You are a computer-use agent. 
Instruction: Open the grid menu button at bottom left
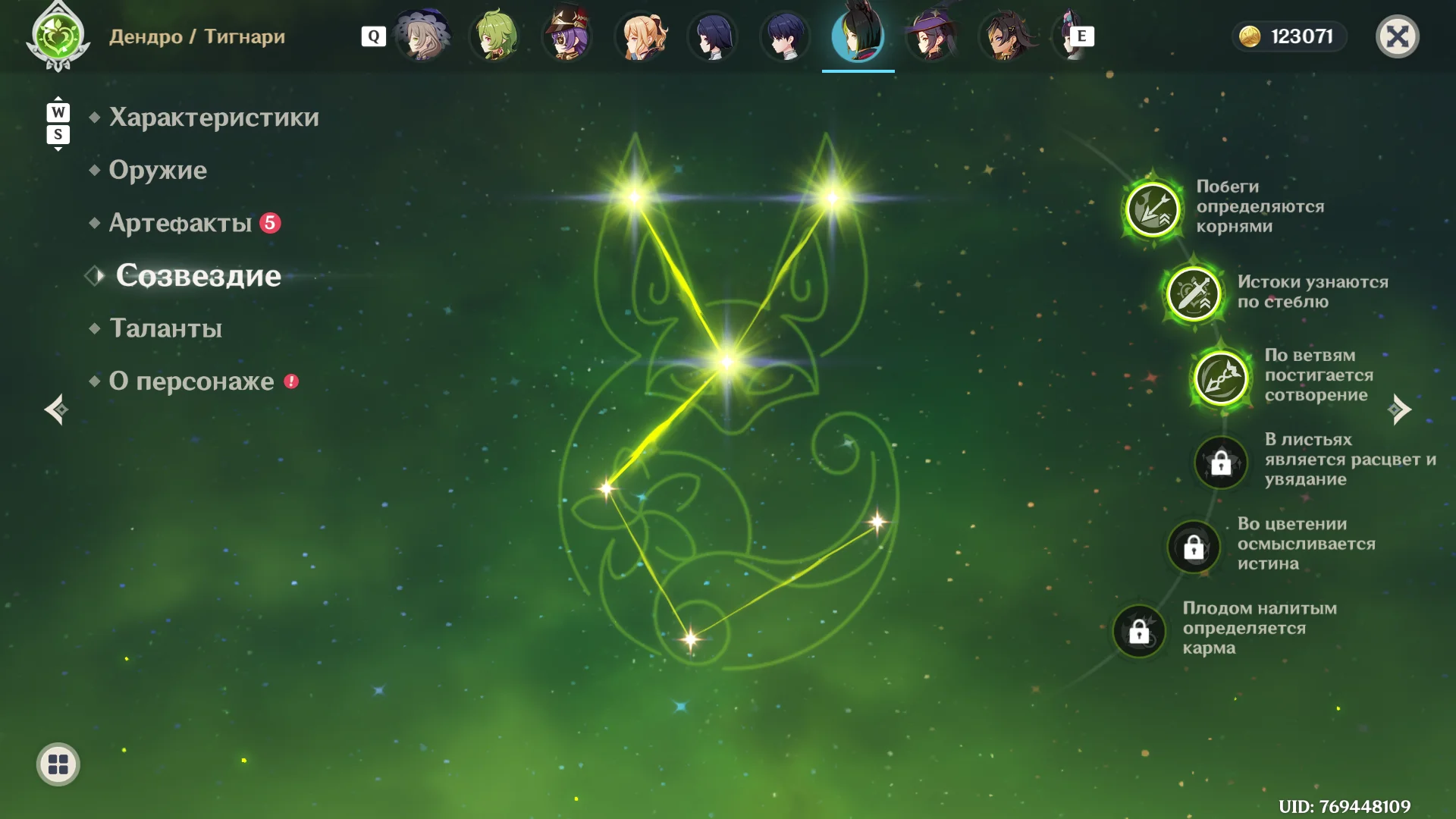[58, 764]
